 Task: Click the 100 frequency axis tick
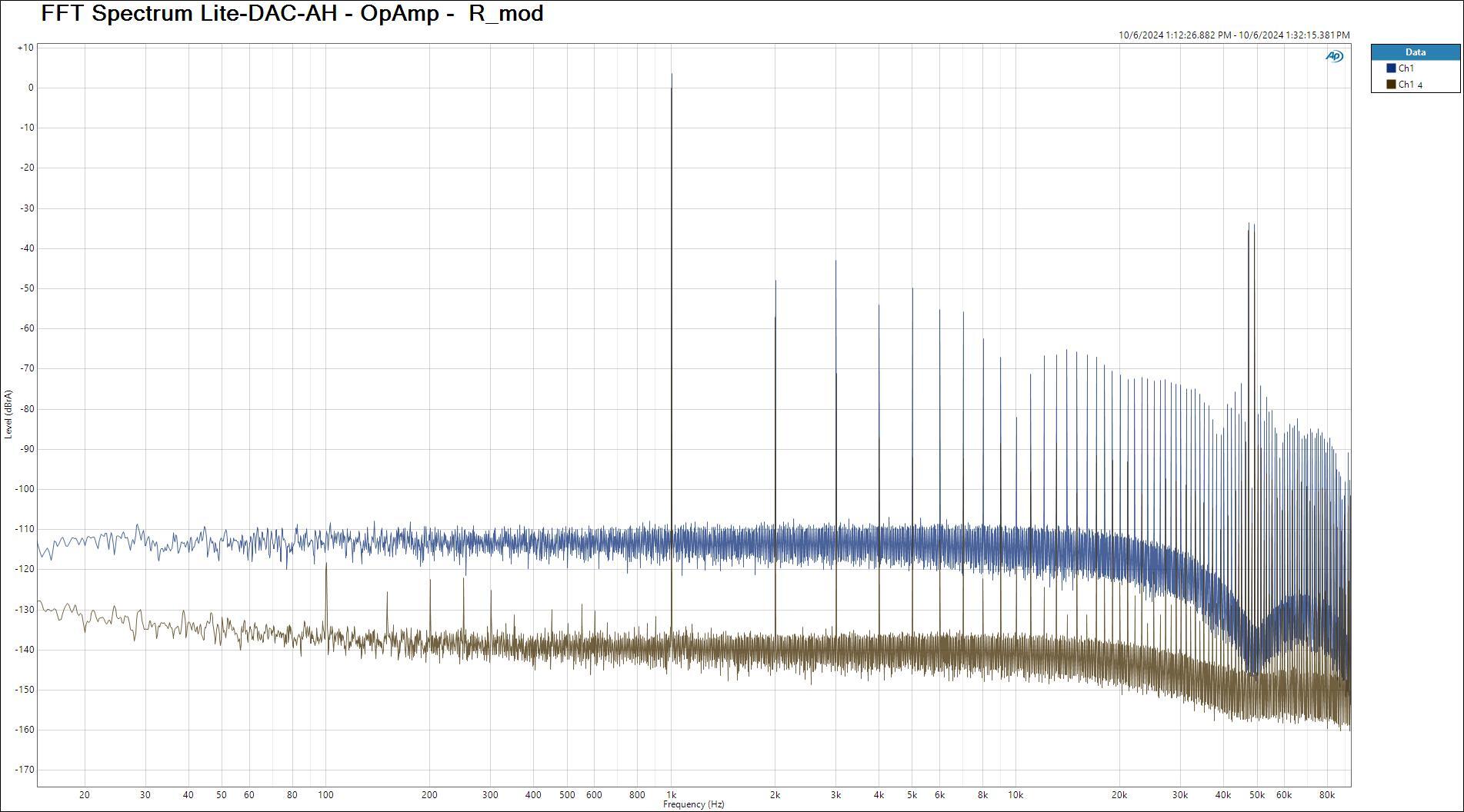tap(325, 795)
